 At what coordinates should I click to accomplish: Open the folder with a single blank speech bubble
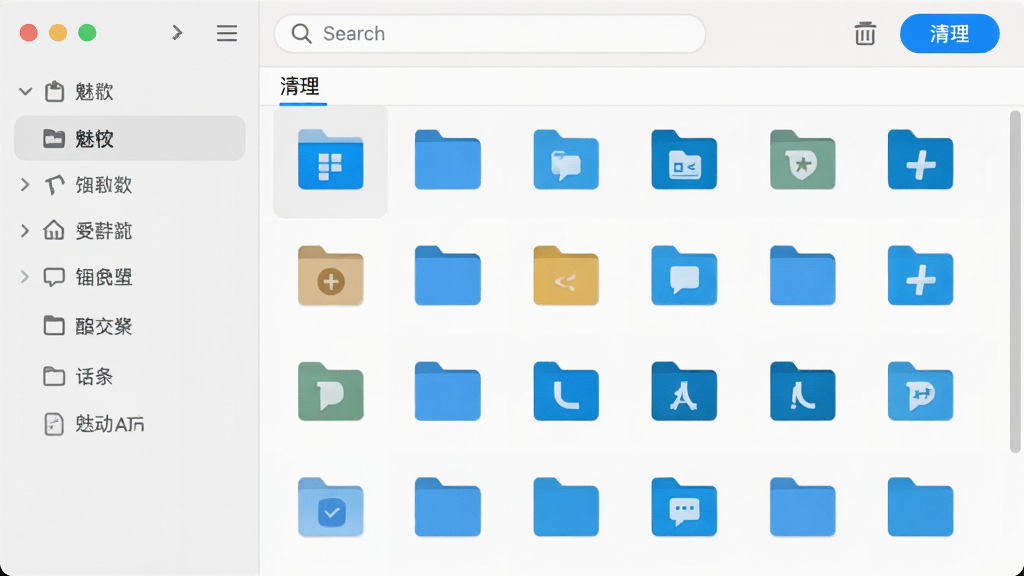(684, 276)
